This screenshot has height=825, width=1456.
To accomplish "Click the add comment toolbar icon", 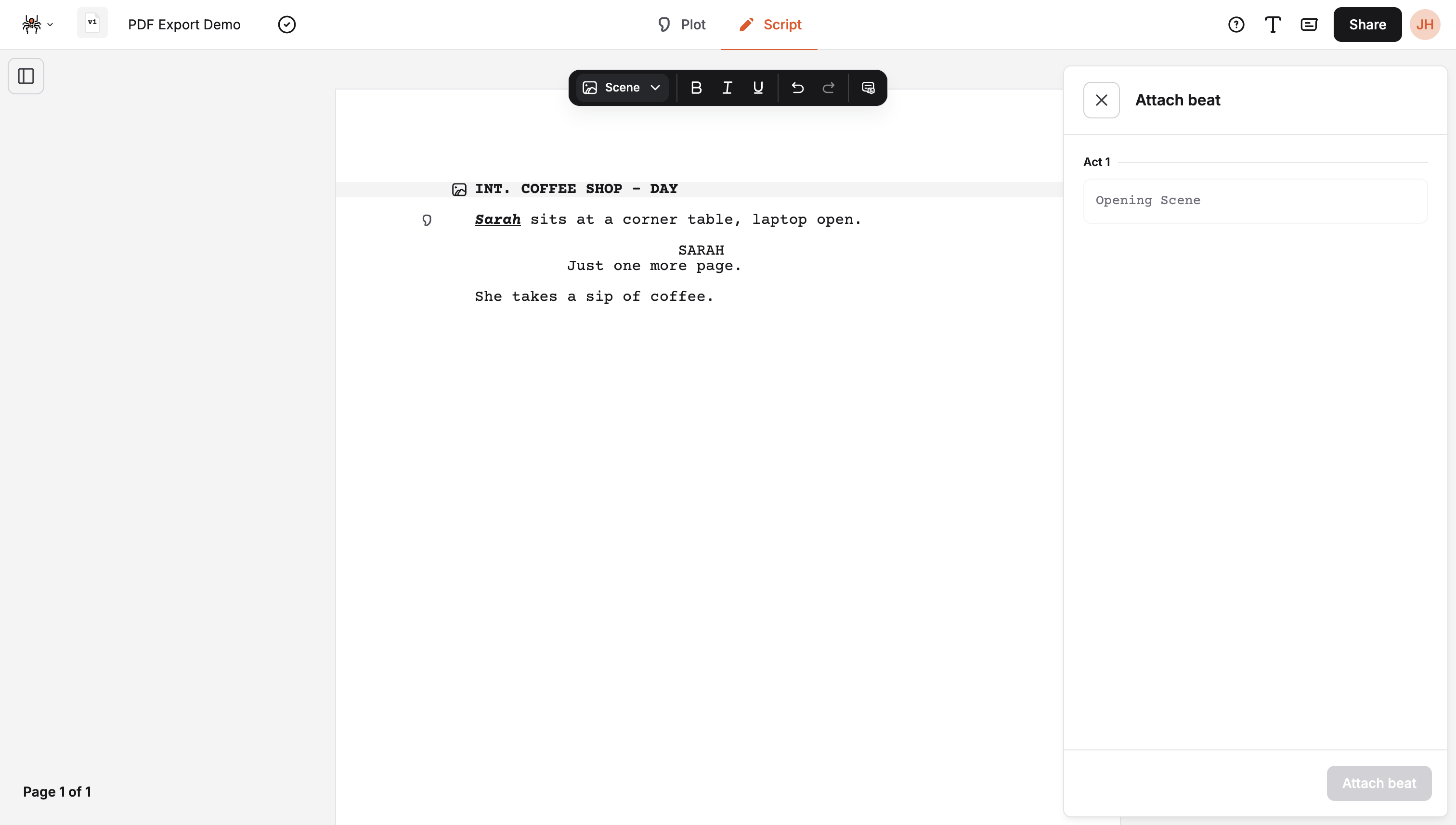I will coord(868,87).
